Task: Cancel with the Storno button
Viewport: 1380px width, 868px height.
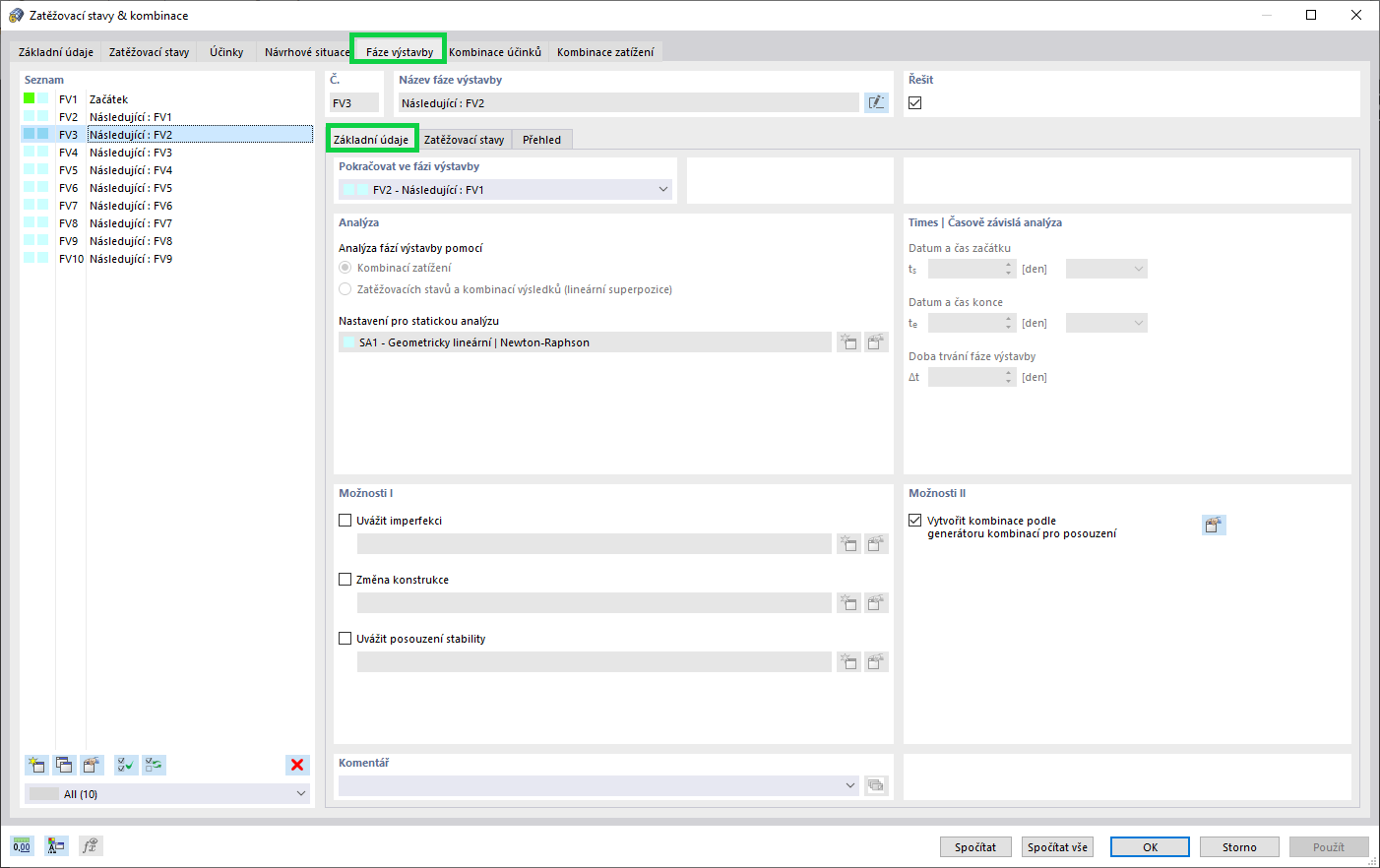Action: 1239,847
